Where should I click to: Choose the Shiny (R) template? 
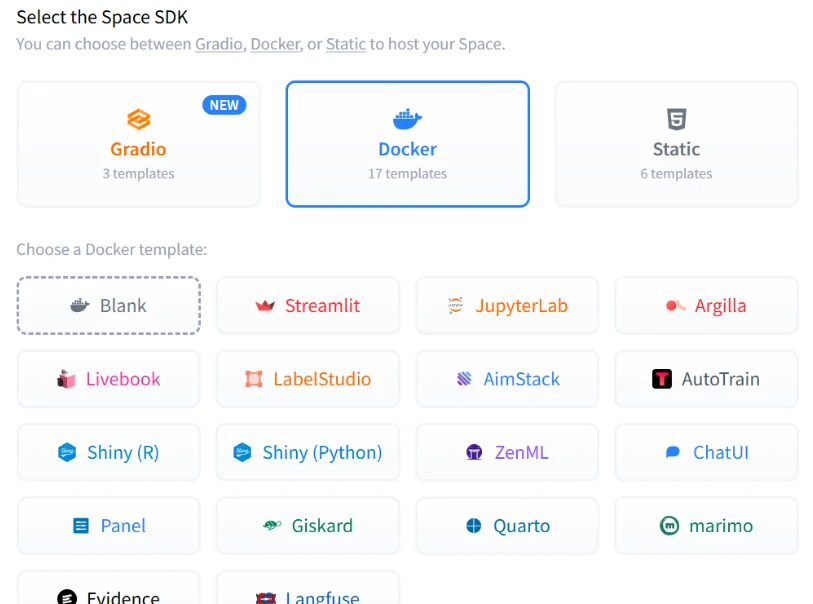[x=109, y=452]
